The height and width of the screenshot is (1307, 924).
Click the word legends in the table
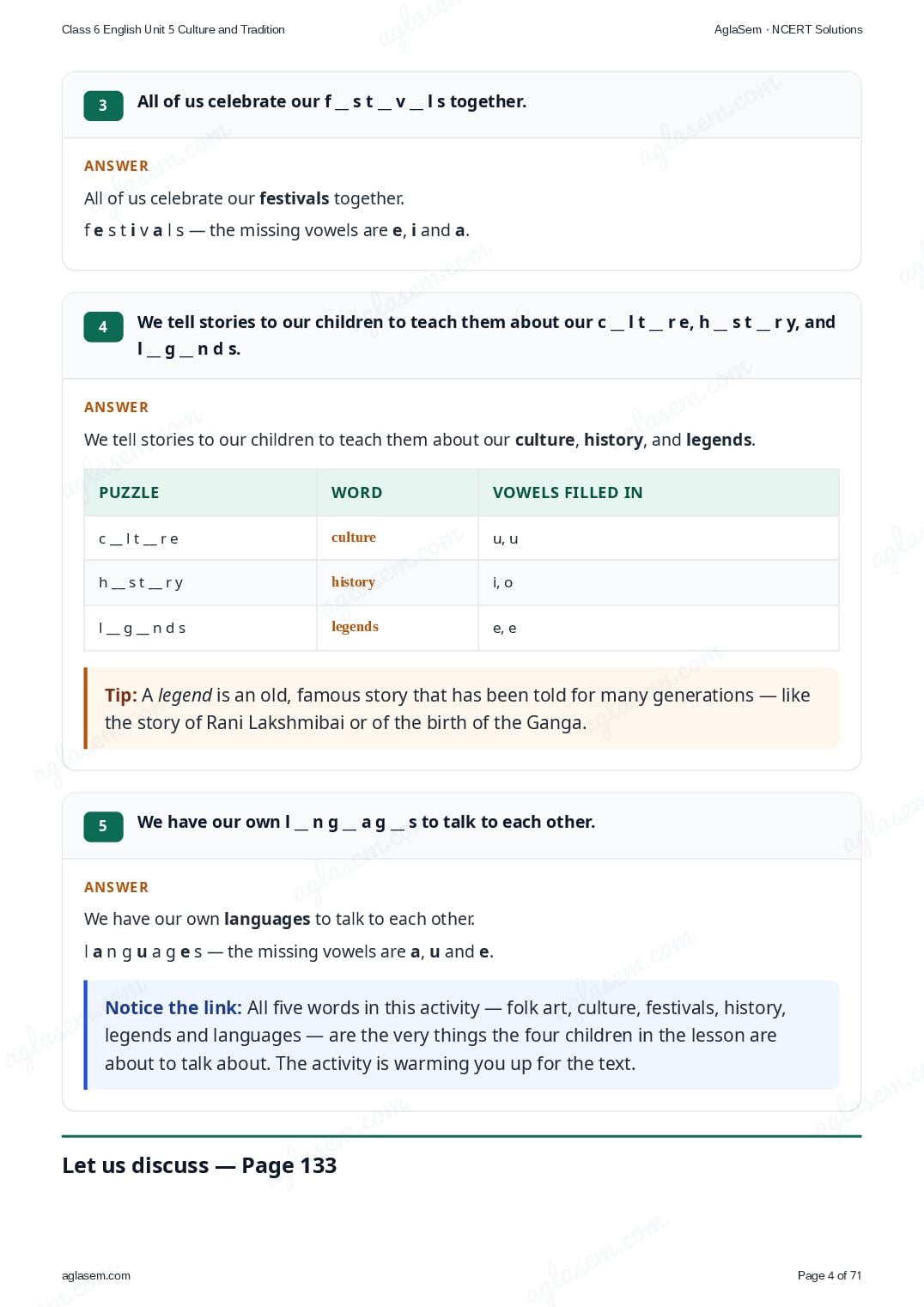coord(355,627)
